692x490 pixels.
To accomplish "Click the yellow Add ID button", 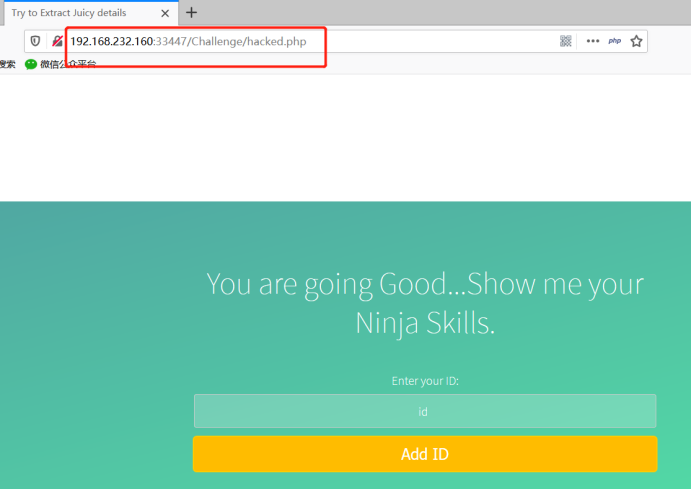I will 425,454.
